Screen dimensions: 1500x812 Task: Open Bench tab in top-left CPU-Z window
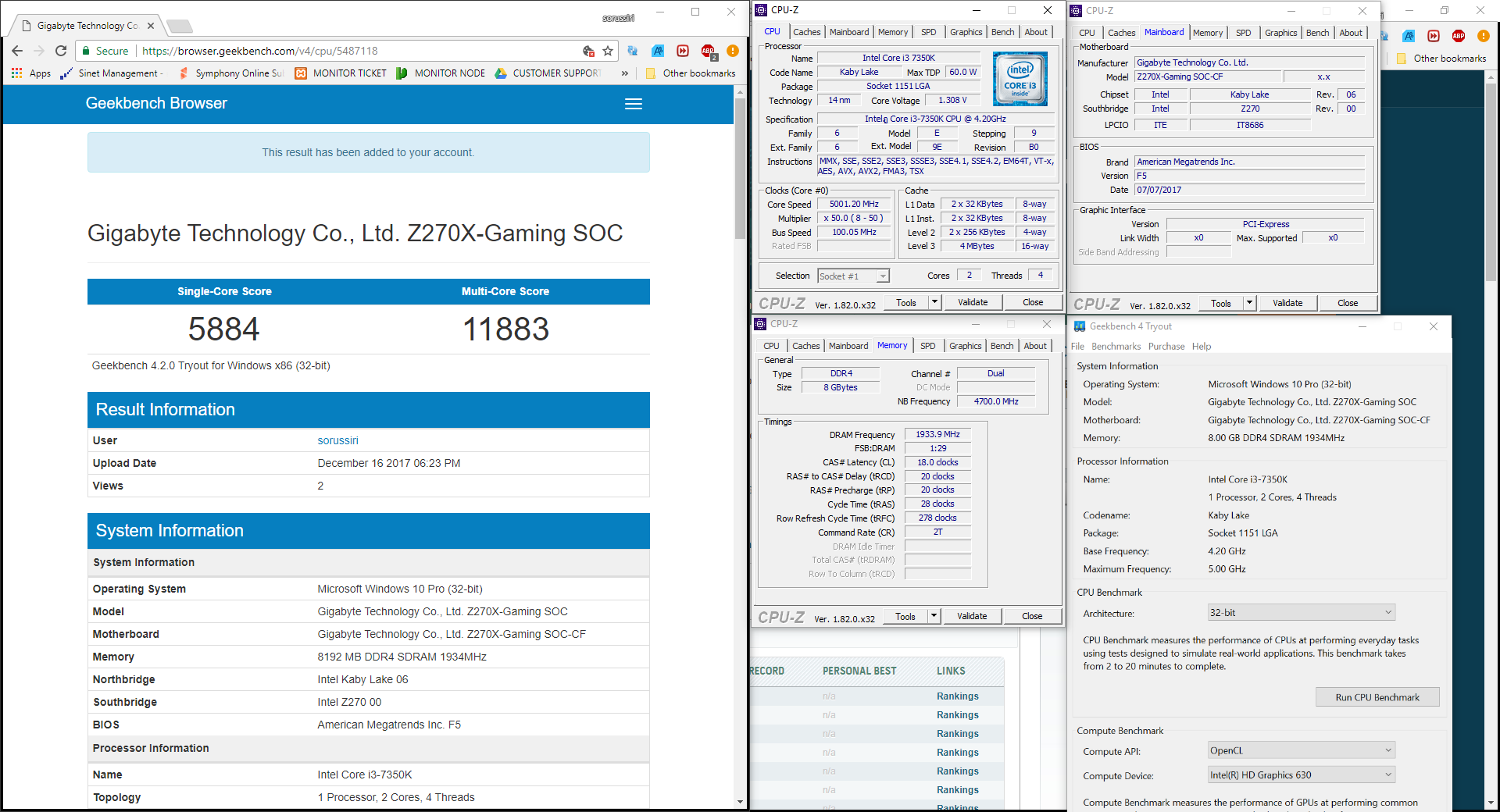(x=1003, y=32)
